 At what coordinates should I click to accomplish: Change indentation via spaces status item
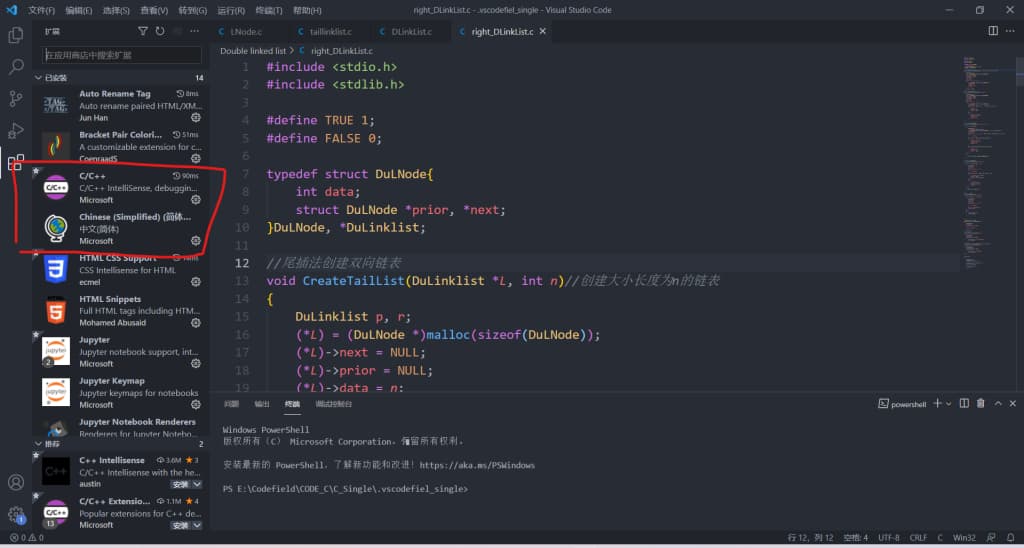click(856, 538)
